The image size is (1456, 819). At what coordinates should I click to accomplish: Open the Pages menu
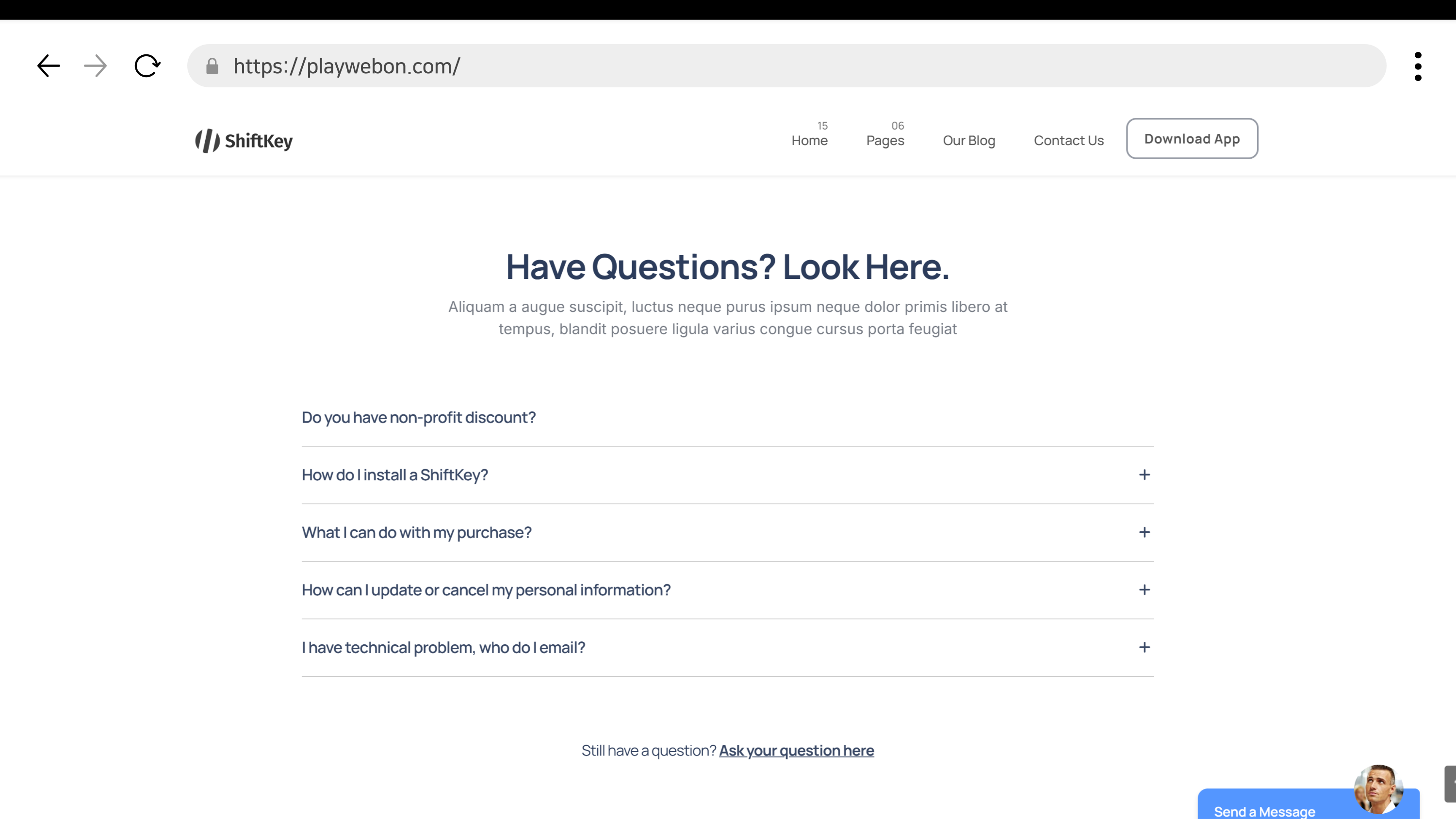(x=884, y=140)
